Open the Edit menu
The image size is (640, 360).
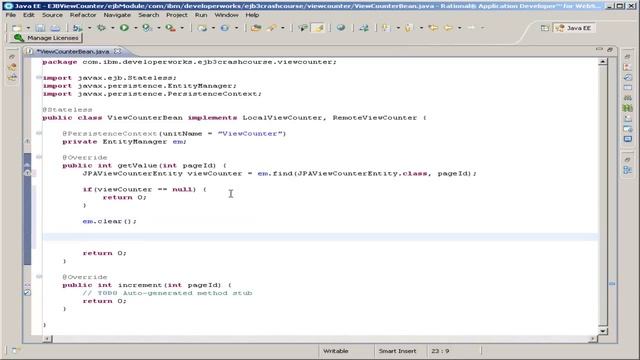29,15
